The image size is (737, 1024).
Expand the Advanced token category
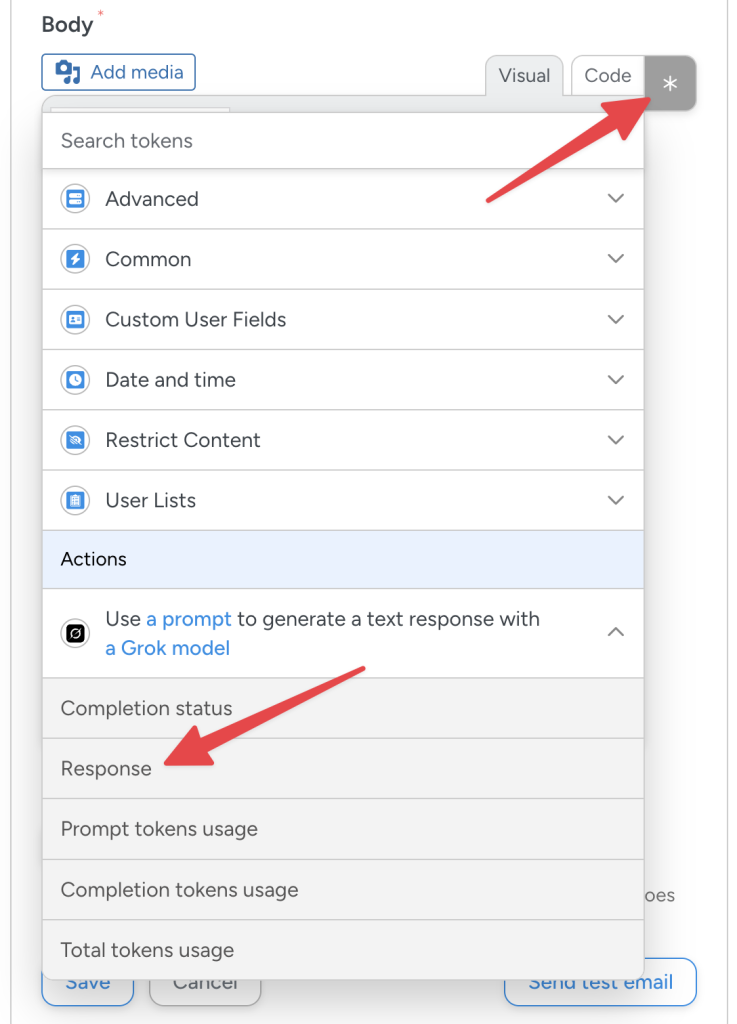pyautogui.click(x=616, y=199)
